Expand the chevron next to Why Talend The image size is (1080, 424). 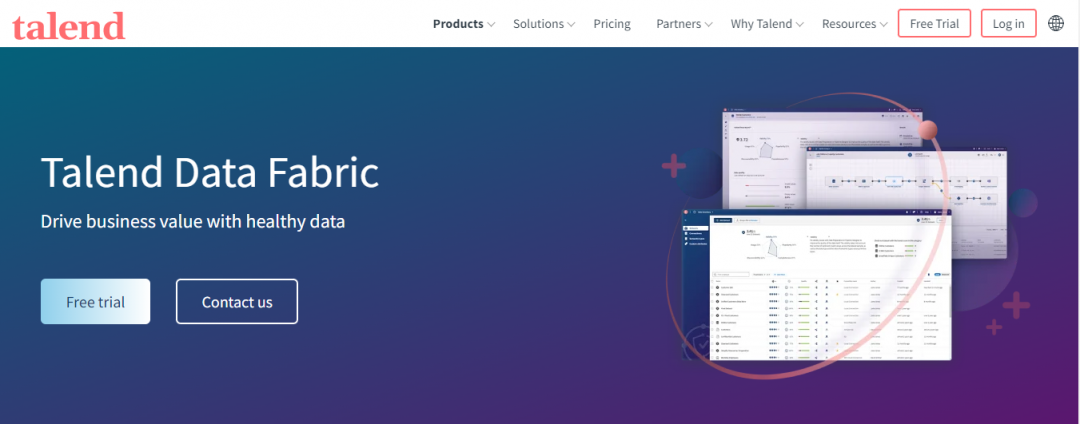[800, 25]
